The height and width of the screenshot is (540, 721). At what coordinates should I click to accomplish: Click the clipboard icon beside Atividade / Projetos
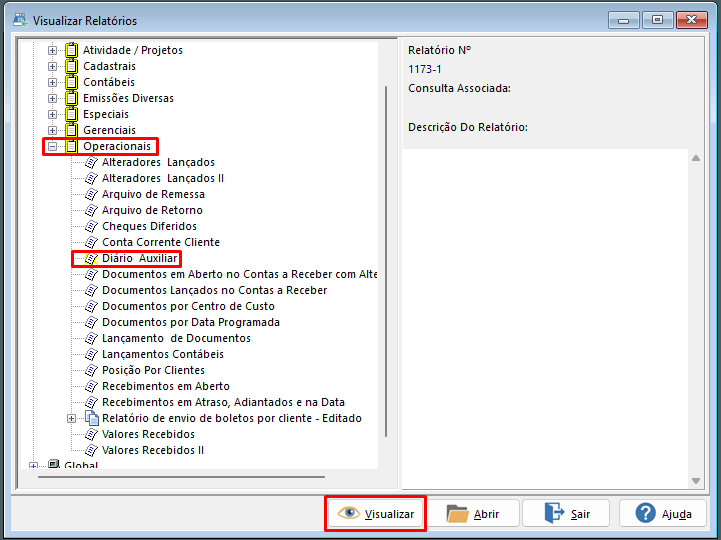71,50
